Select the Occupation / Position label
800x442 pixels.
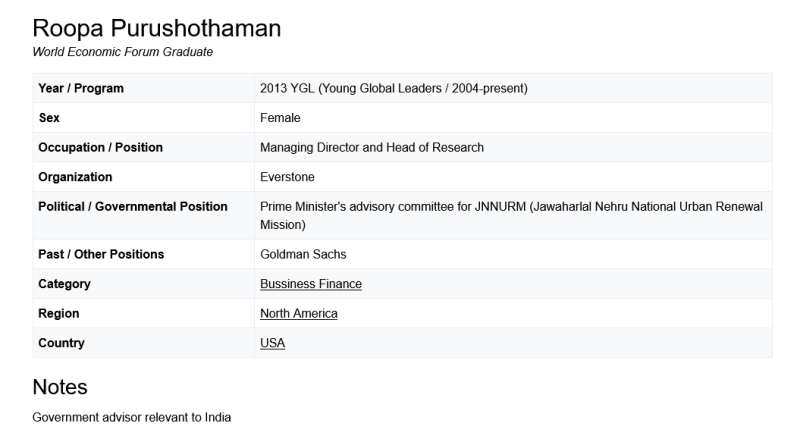tap(100, 147)
